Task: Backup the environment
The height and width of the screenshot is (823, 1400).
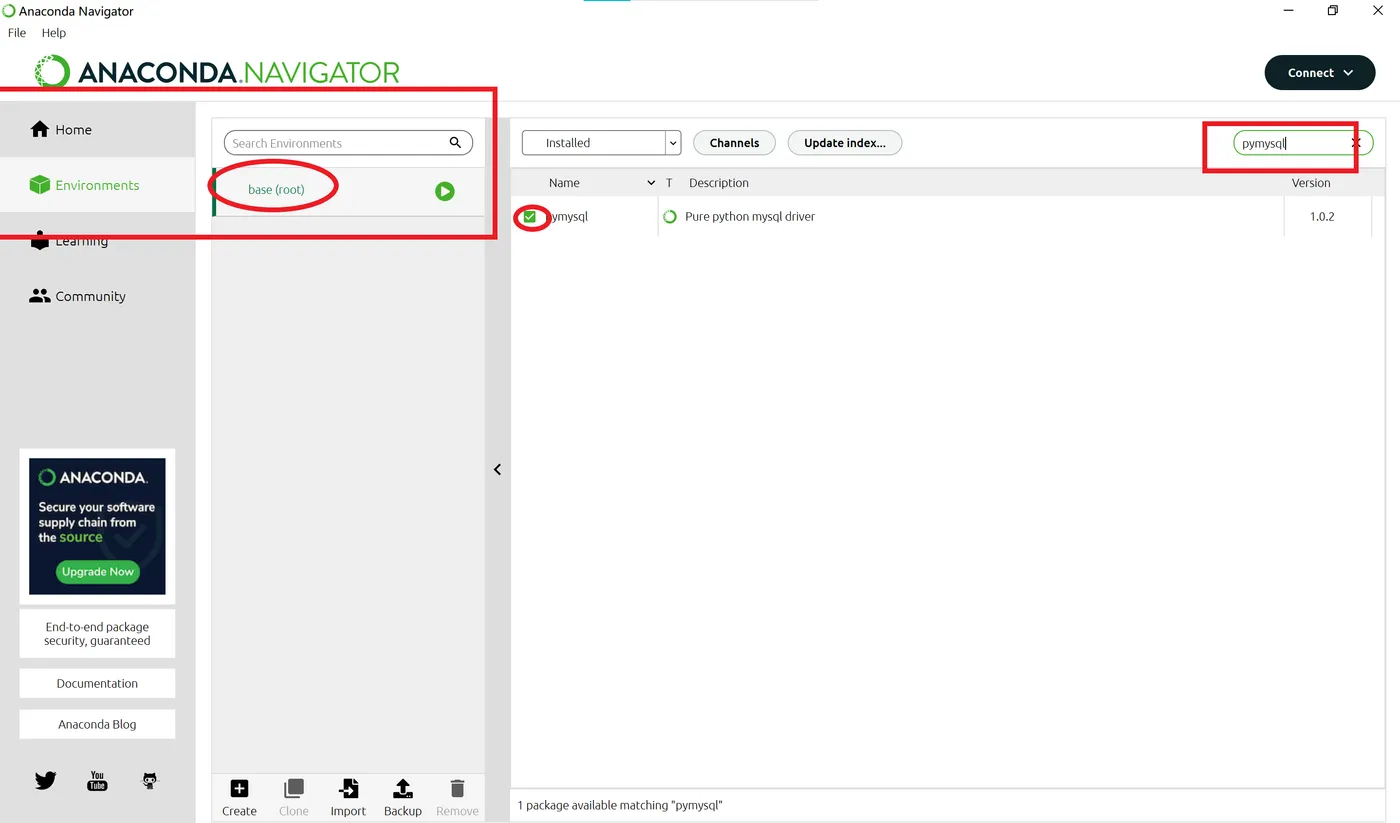Action: (x=403, y=797)
